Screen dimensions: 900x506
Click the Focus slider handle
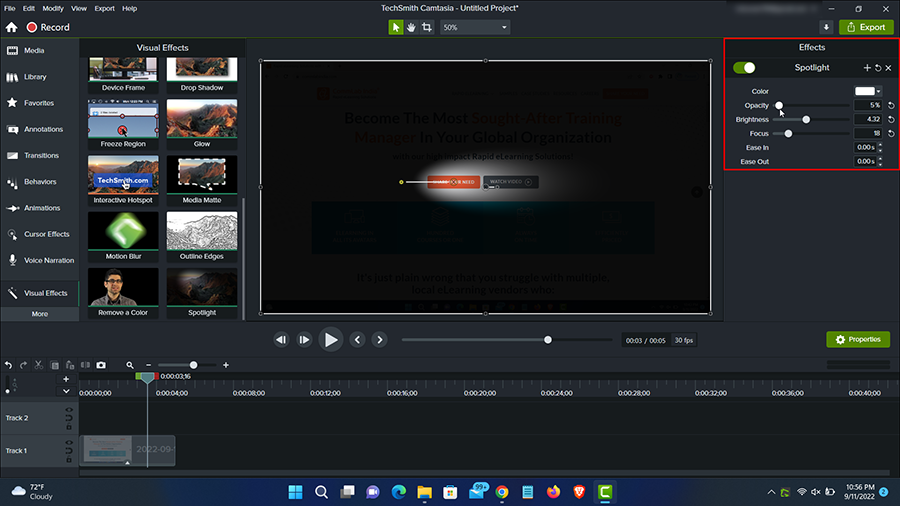(788, 134)
